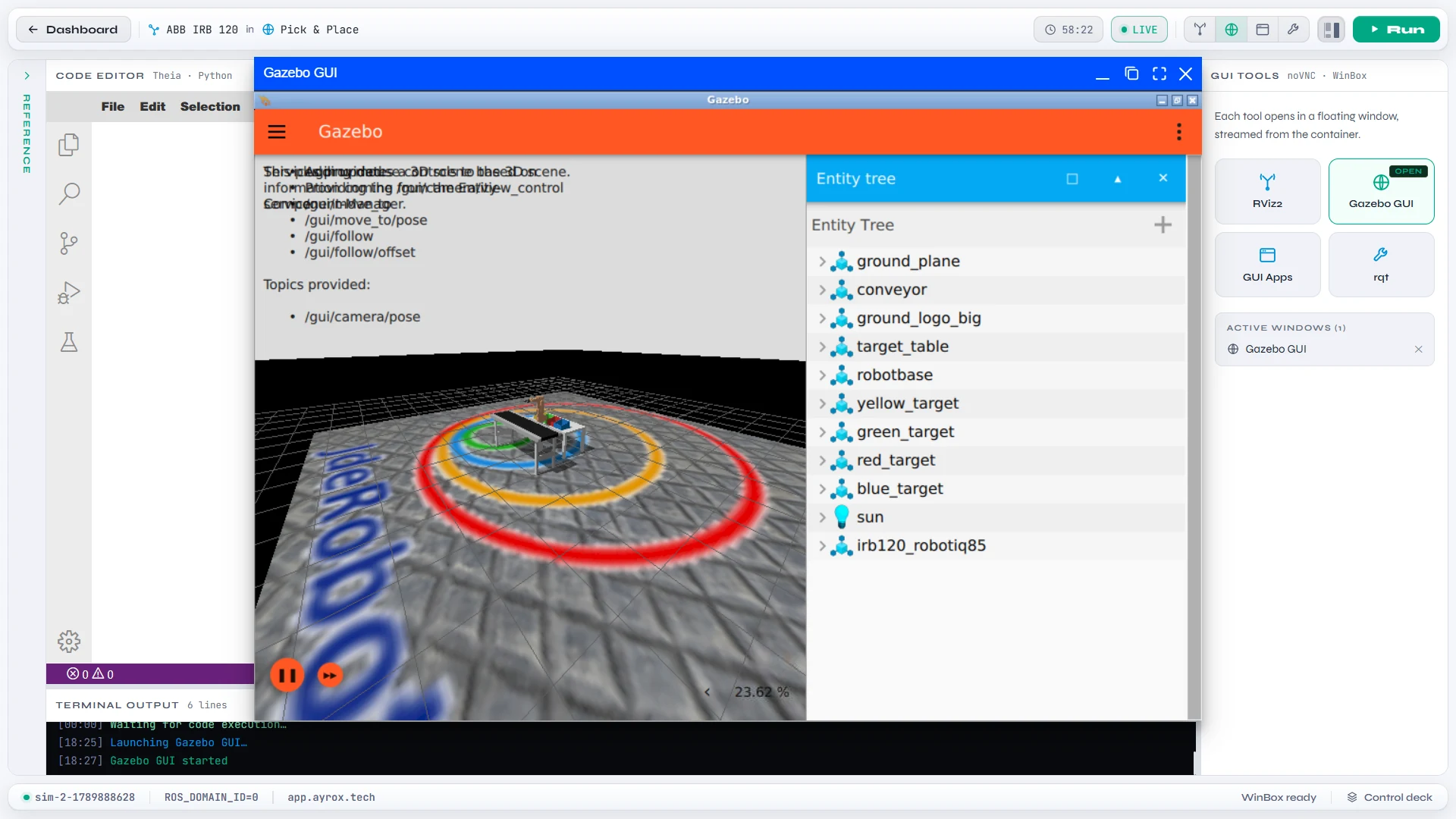Open the settings gear in editor sidebar
Screen dimensions: 1456x819
(x=69, y=642)
